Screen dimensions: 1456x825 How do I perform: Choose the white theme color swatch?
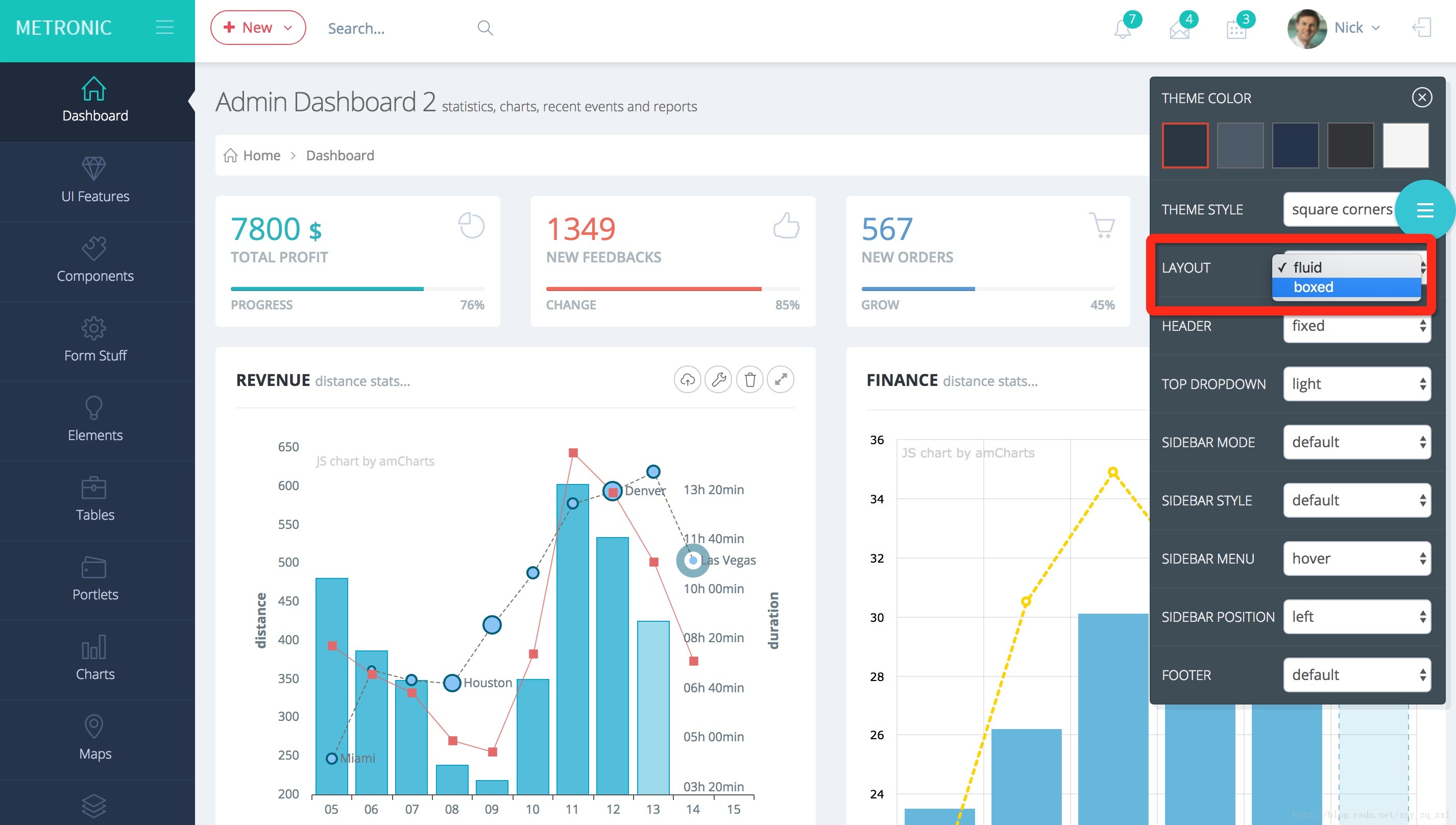[1405, 145]
